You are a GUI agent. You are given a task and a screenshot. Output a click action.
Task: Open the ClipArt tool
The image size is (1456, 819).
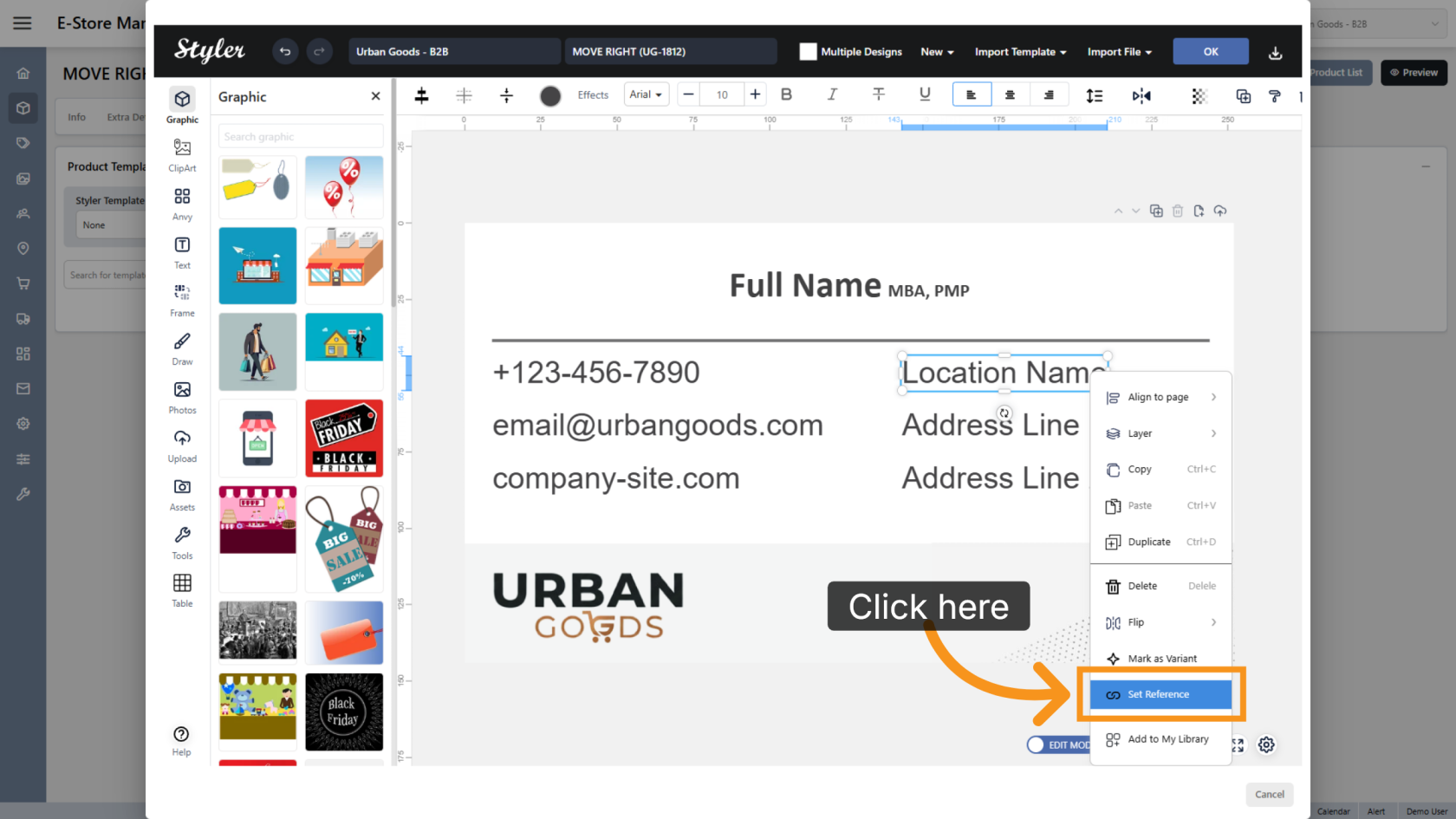pyautogui.click(x=182, y=155)
